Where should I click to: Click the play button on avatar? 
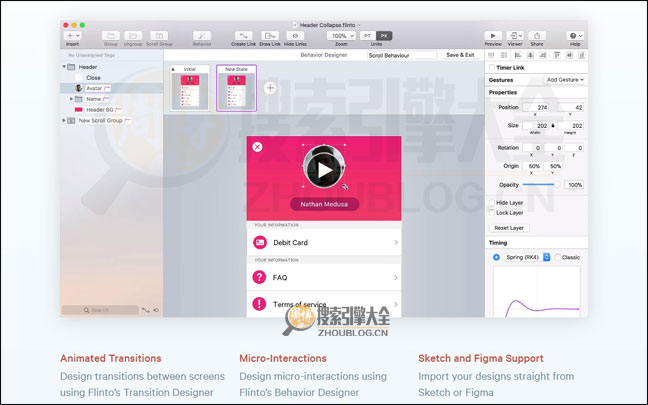click(x=324, y=169)
